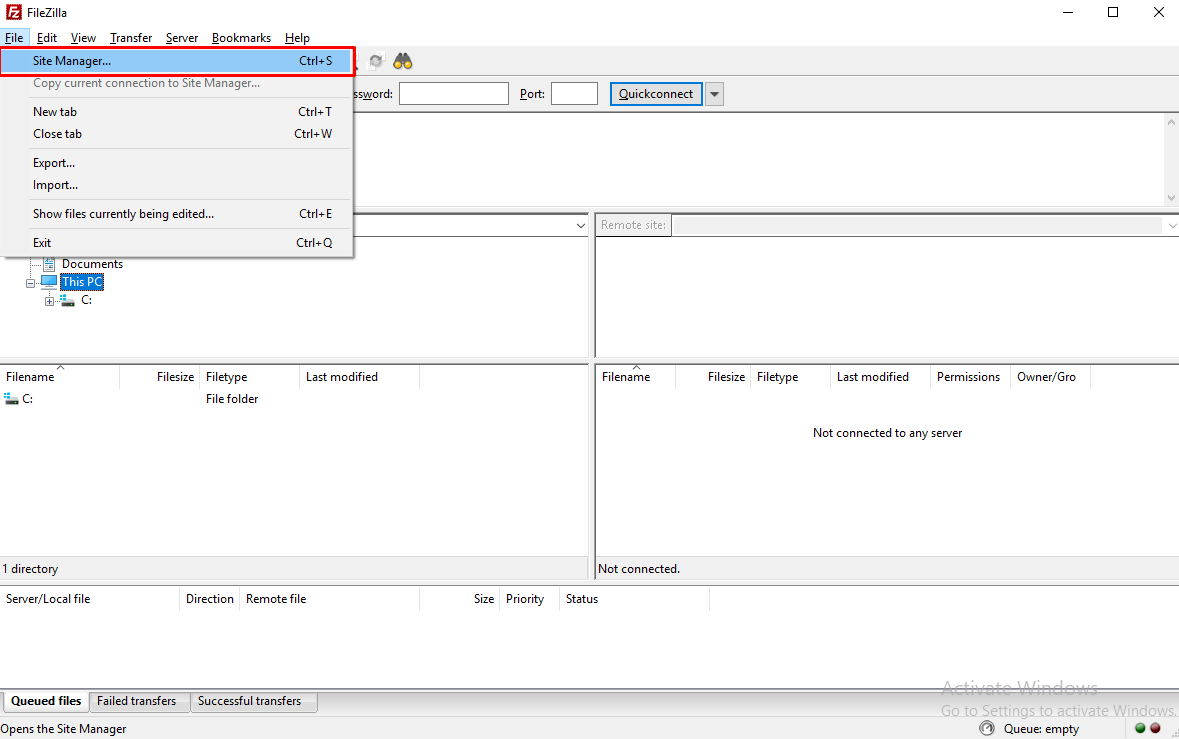Viewport: 1179px width, 739px height.
Task: Click Priority queue column header
Action: [529, 599]
